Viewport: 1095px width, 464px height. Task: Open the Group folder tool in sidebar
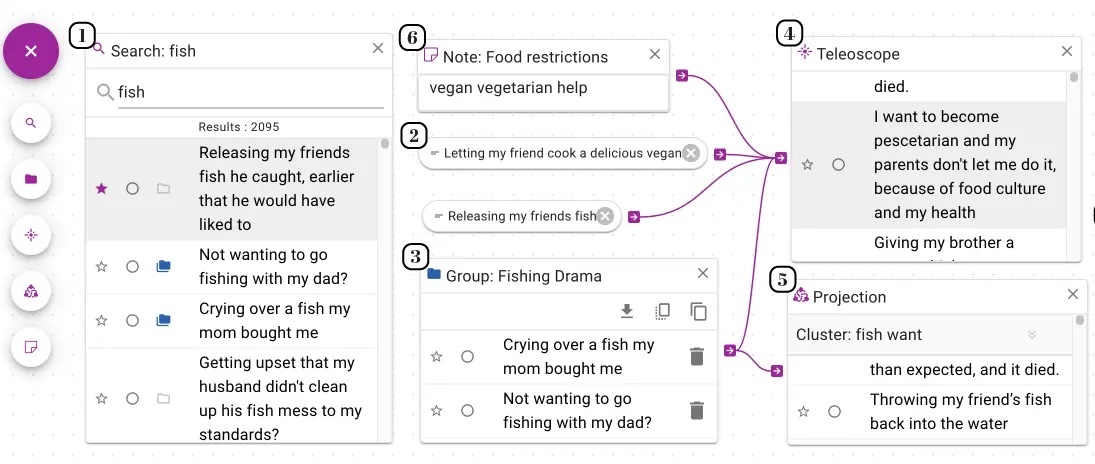(x=31, y=179)
